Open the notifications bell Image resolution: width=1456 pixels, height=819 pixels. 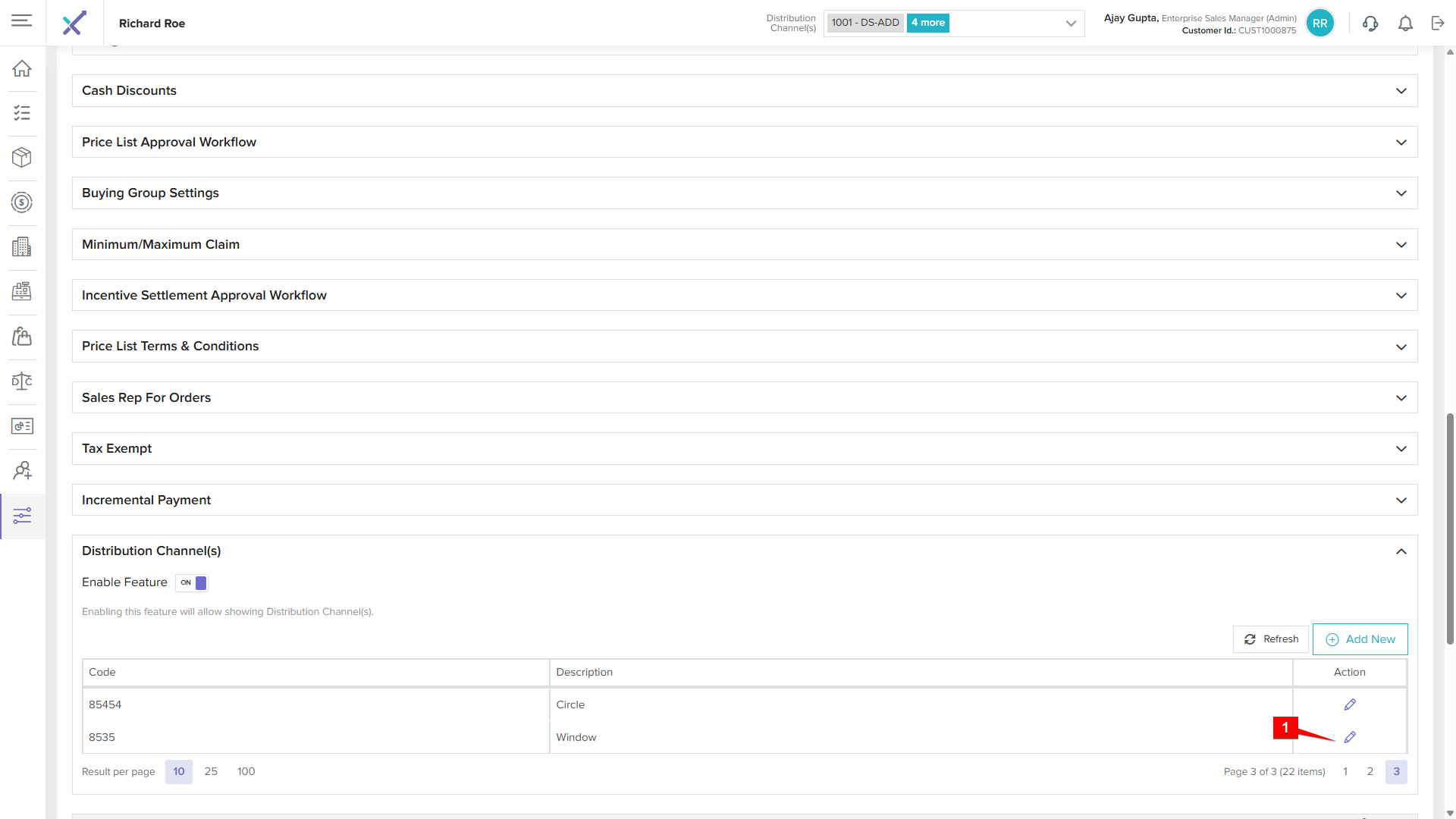point(1405,24)
